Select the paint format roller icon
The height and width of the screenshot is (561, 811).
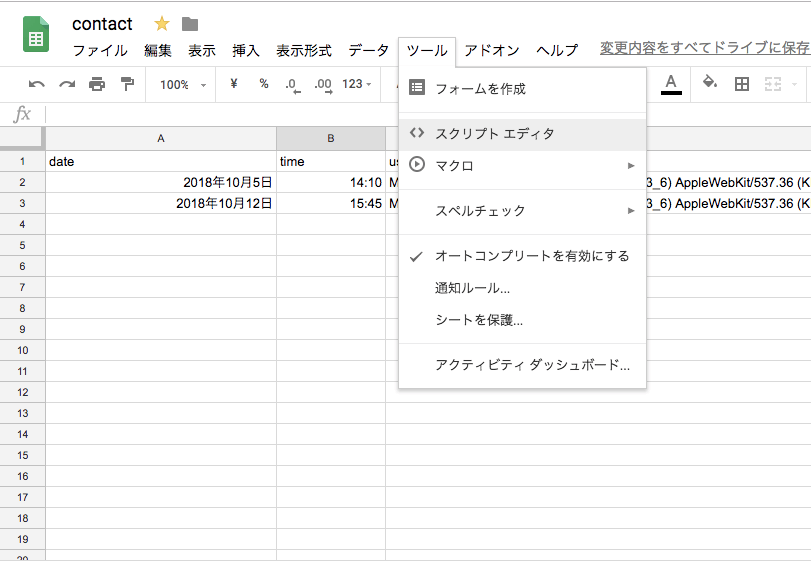[127, 84]
